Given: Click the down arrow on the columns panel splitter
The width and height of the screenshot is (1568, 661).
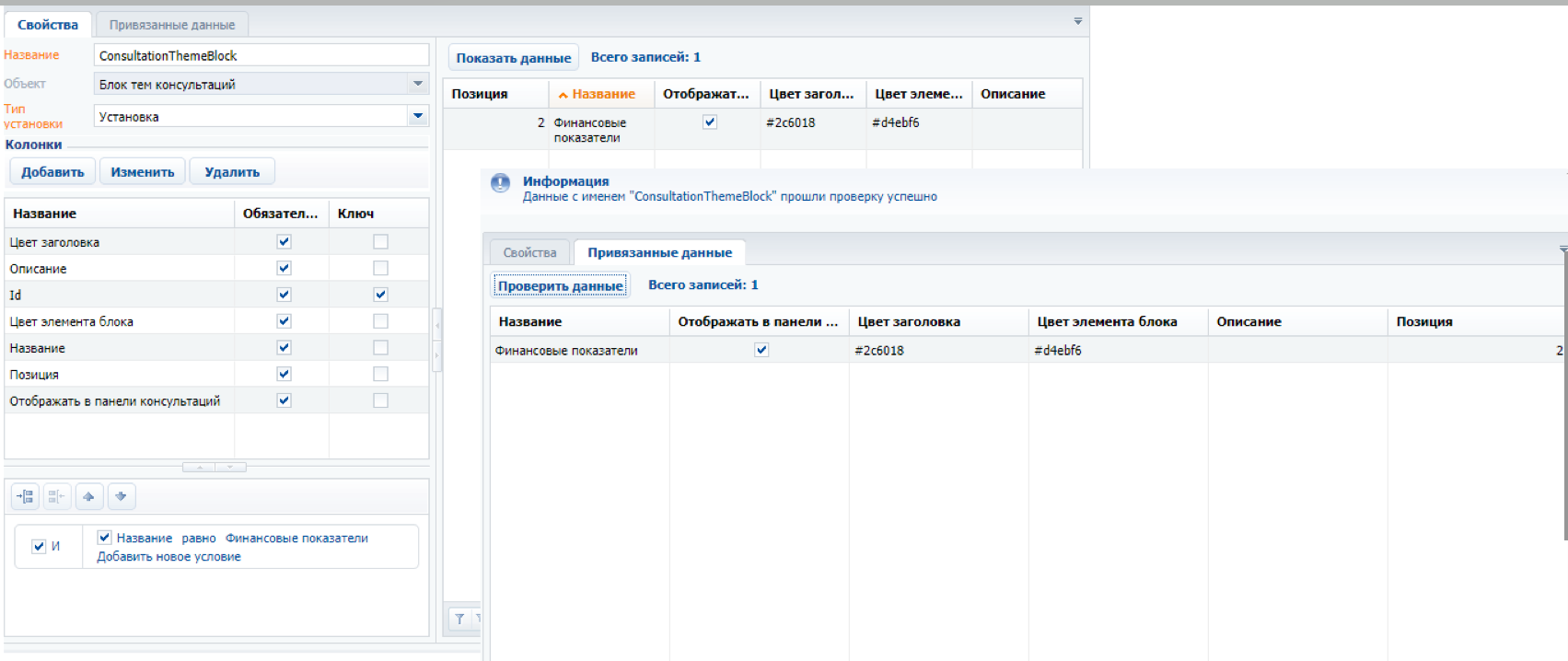Looking at the screenshot, I should coord(230,468).
